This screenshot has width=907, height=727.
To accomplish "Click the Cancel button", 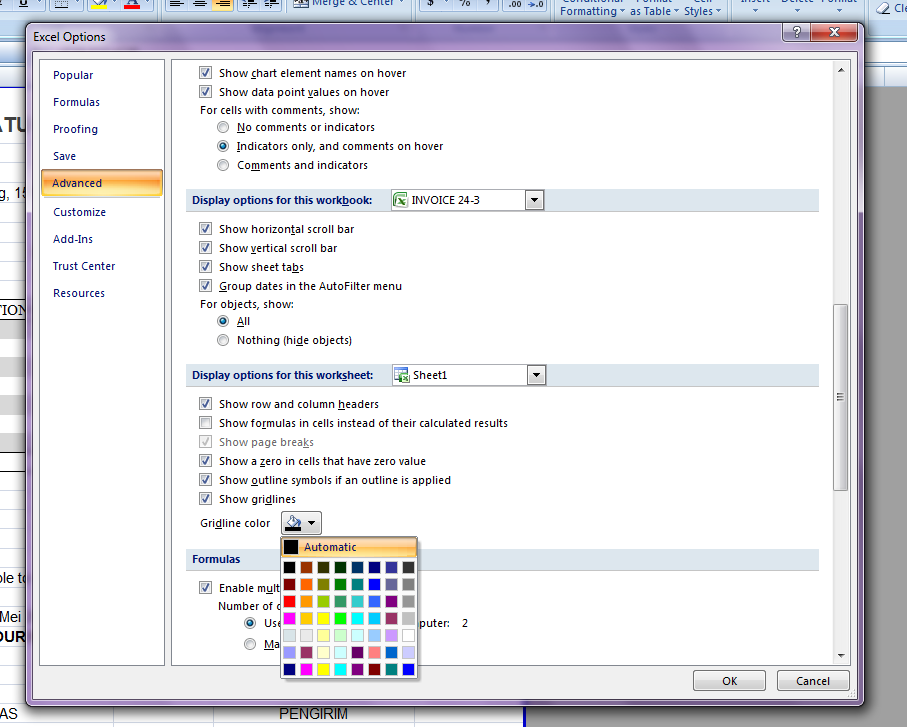I will coord(813,681).
